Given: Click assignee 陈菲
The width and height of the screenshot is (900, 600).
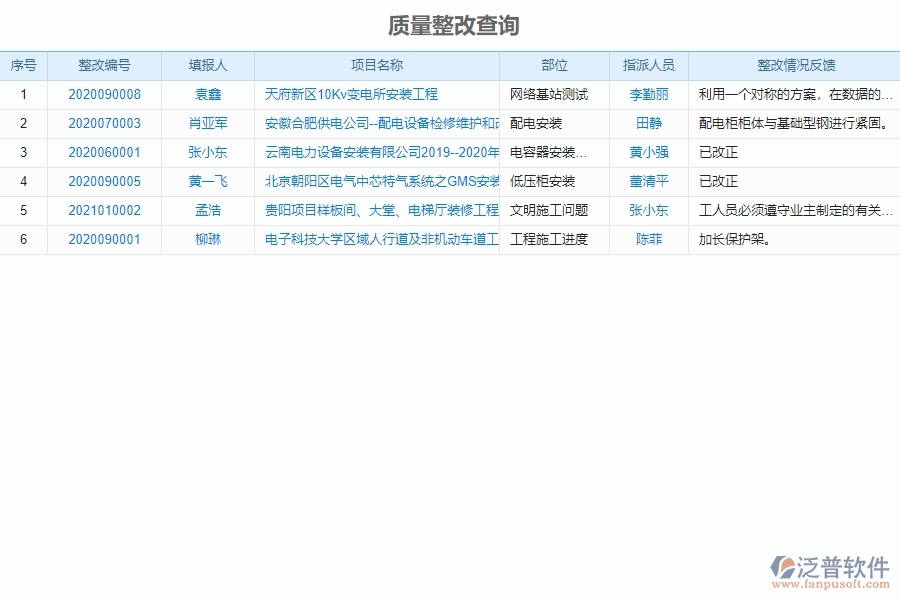Looking at the screenshot, I should [x=648, y=240].
